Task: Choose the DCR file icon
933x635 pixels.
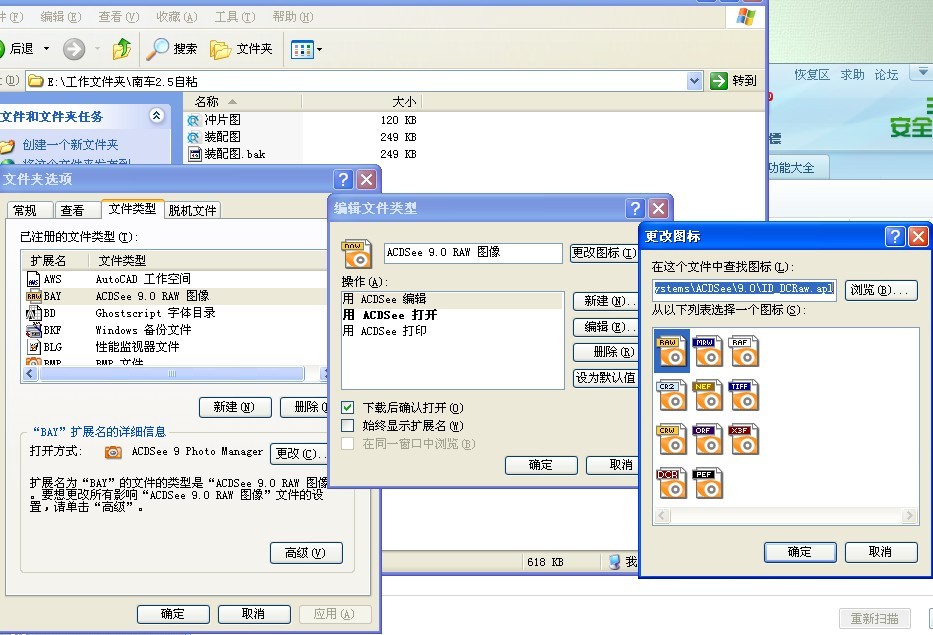Action: click(672, 483)
